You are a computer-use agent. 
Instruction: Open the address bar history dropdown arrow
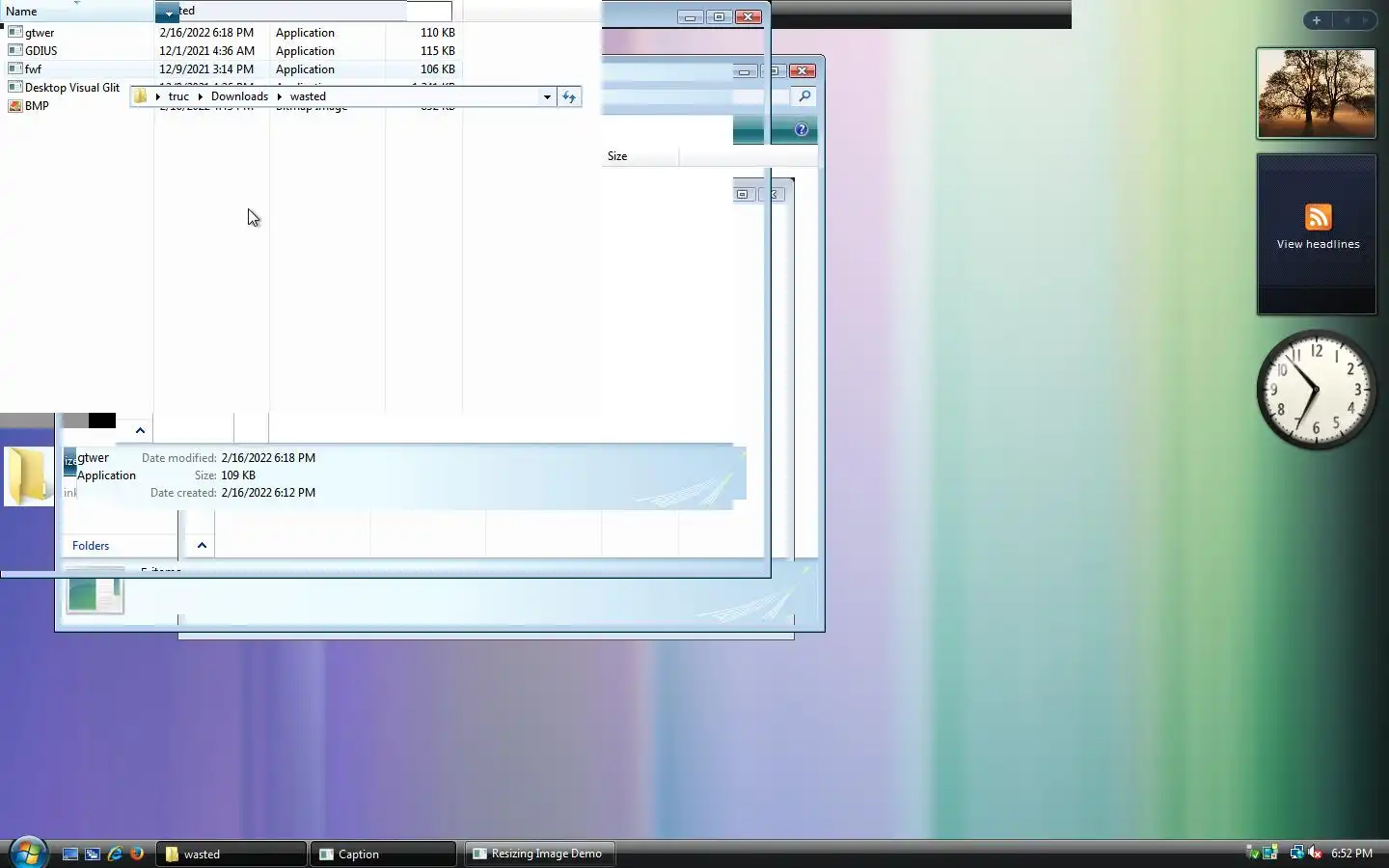[547, 96]
